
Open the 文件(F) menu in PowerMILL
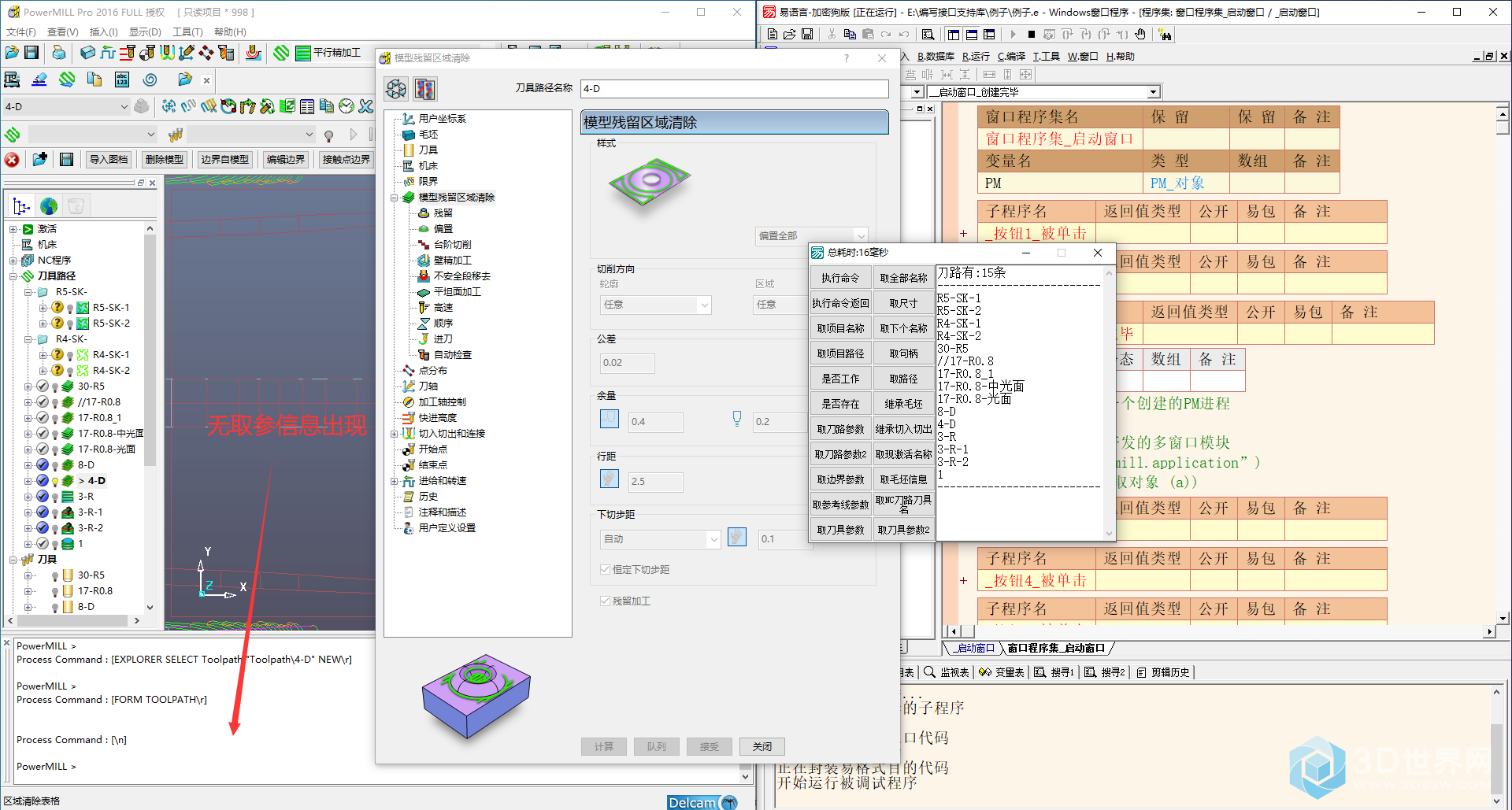pos(21,31)
